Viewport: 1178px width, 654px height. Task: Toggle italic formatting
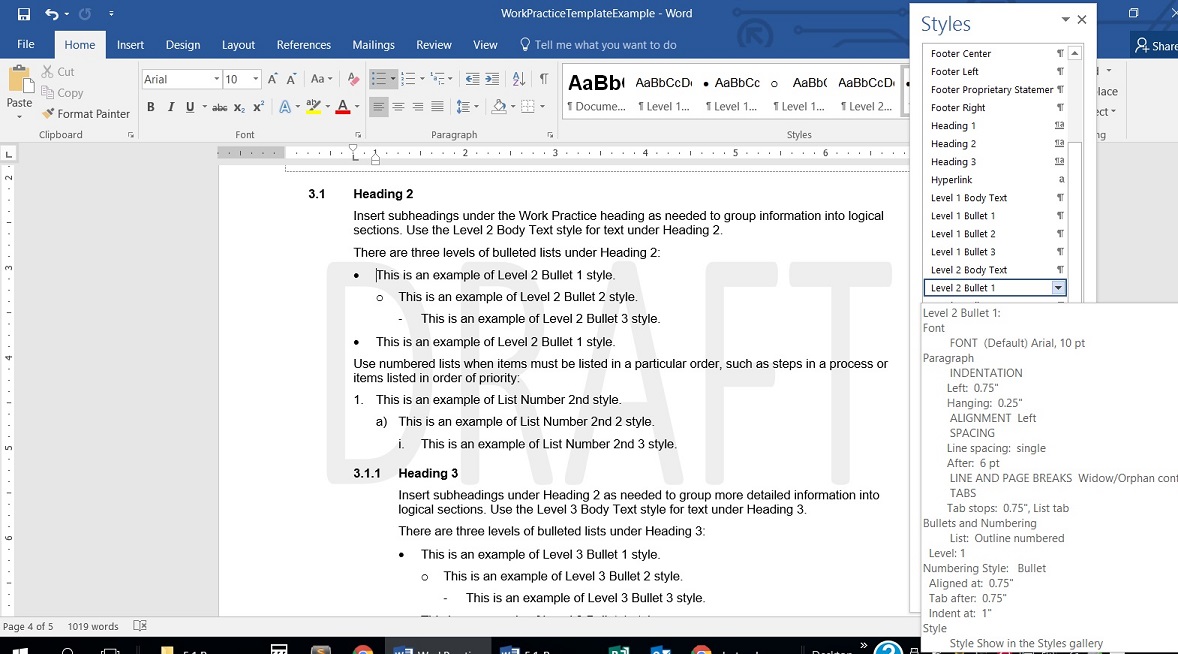pos(171,107)
